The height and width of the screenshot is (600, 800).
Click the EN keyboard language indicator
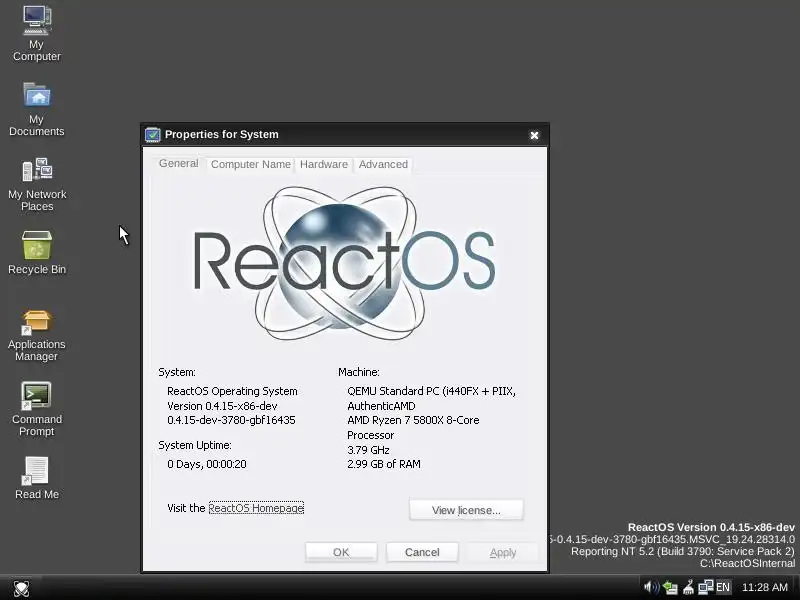[x=723, y=587]
